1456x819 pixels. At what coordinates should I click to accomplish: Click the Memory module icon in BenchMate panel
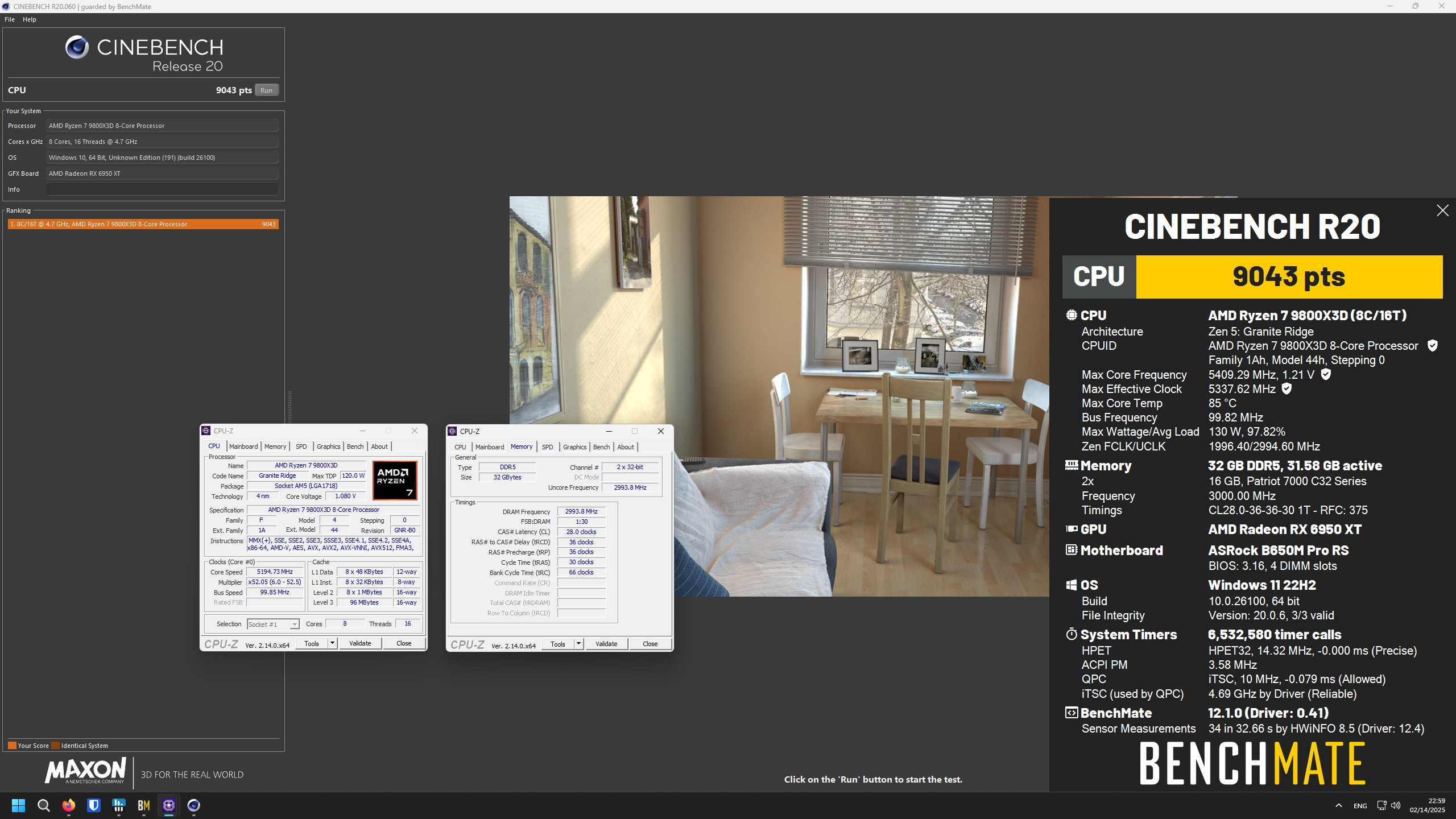tap(1072, 465)
